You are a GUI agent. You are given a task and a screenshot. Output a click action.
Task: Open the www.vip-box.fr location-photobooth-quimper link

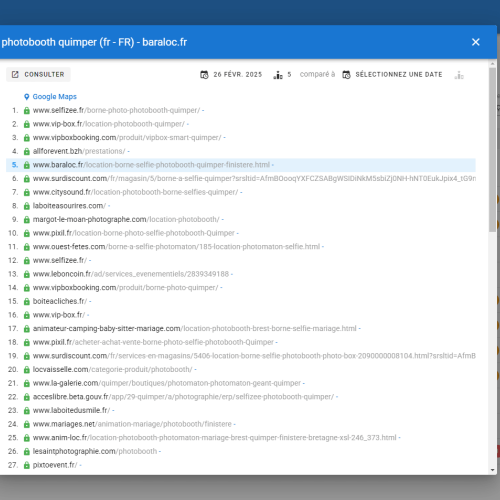tap(109, 124)
